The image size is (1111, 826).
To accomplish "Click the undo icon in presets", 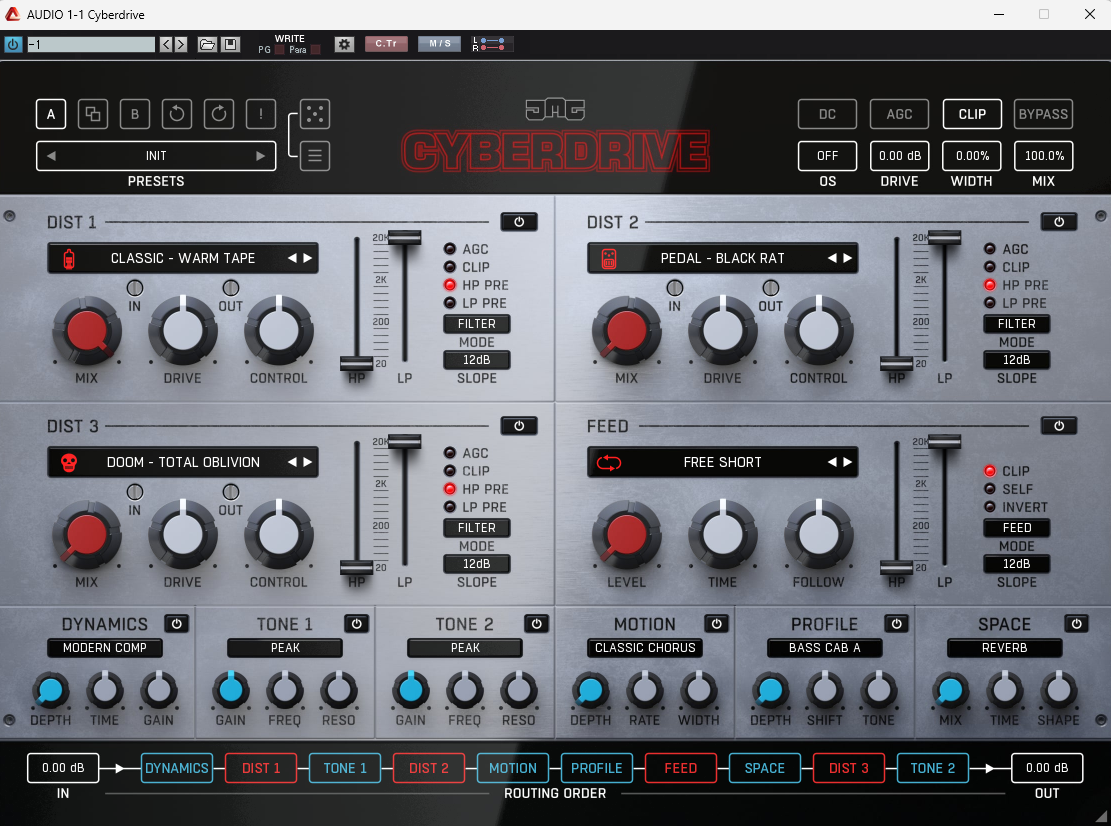I will tap(176, 114).
